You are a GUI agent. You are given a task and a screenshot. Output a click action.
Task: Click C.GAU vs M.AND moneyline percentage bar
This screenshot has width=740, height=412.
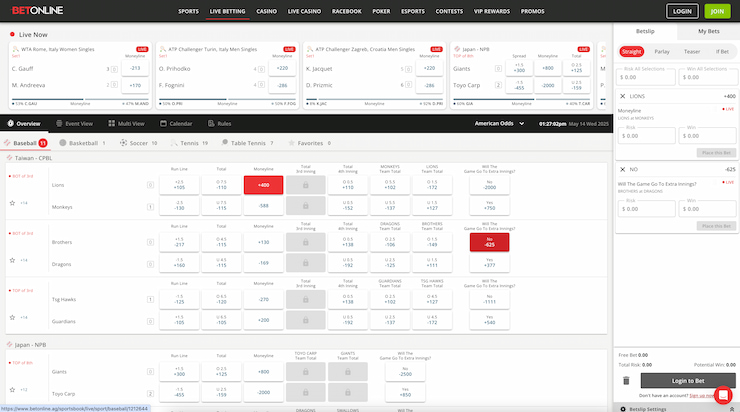pos(80,101)
